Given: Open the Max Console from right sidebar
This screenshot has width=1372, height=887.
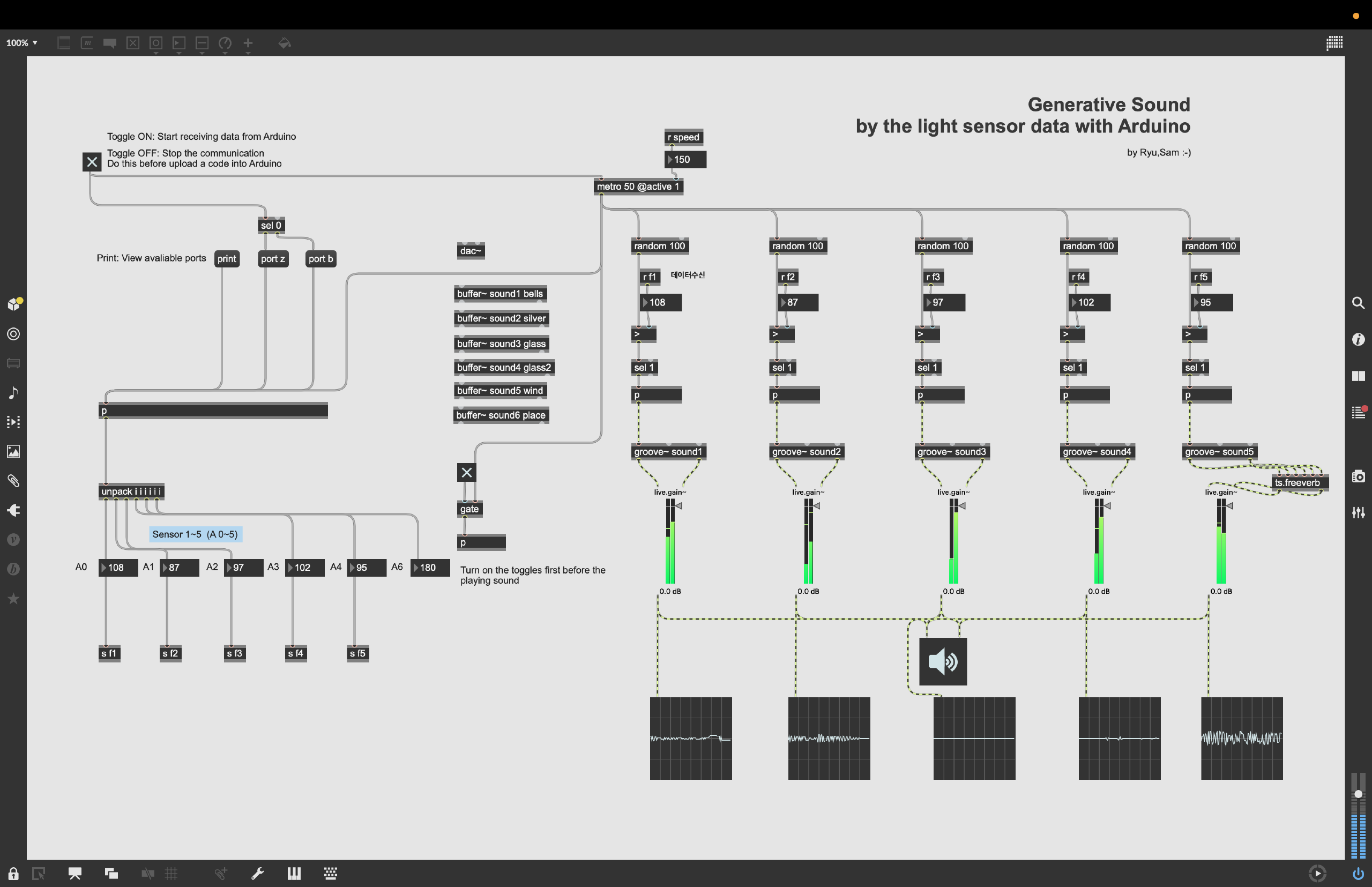Looking at the screenshot, I should point(1358,412).
